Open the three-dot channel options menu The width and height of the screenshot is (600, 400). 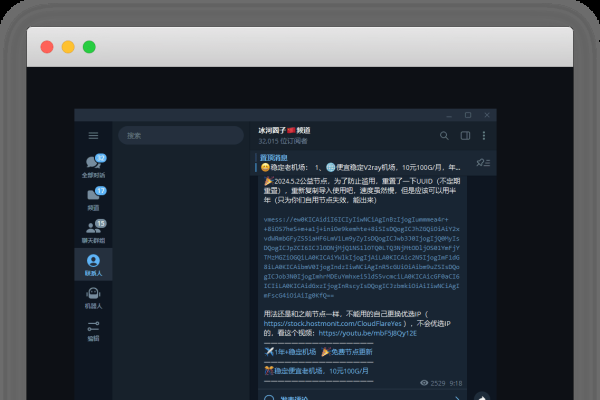click(484, 136)
